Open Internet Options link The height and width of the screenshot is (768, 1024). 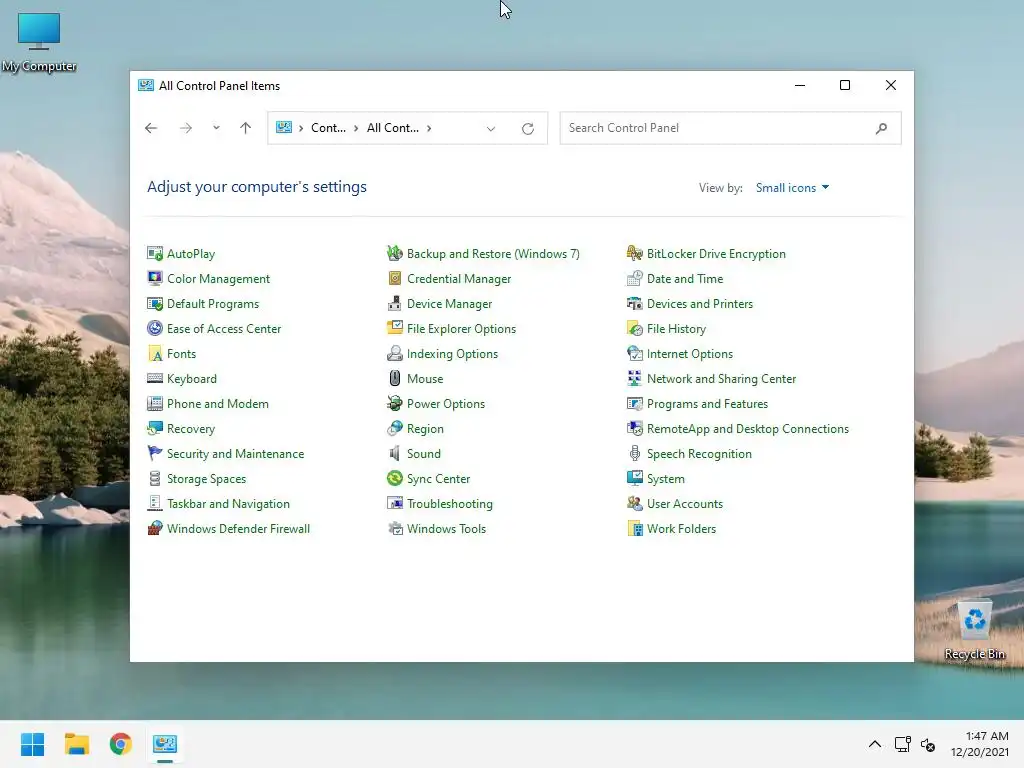pyautogui.click(x=690, y=353)
